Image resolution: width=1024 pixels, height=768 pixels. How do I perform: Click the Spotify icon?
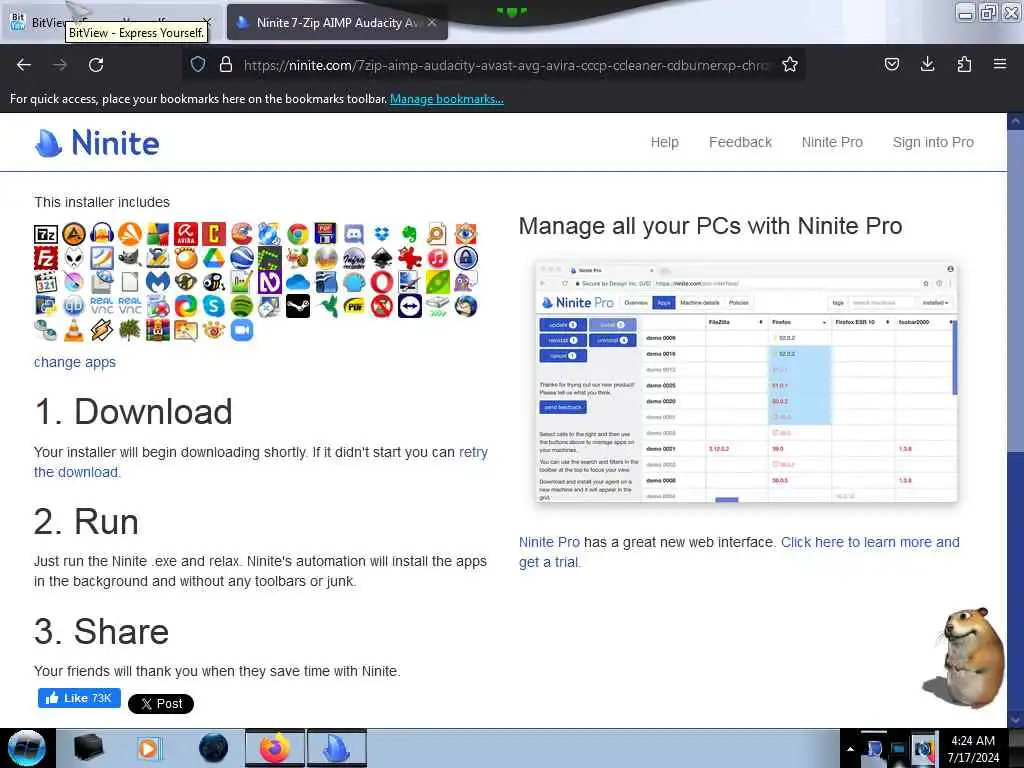pos(242,306)
